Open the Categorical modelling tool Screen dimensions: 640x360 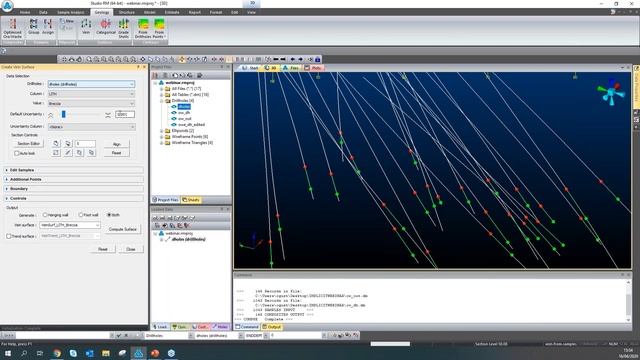pyautogui.click(x=106, y=27)
